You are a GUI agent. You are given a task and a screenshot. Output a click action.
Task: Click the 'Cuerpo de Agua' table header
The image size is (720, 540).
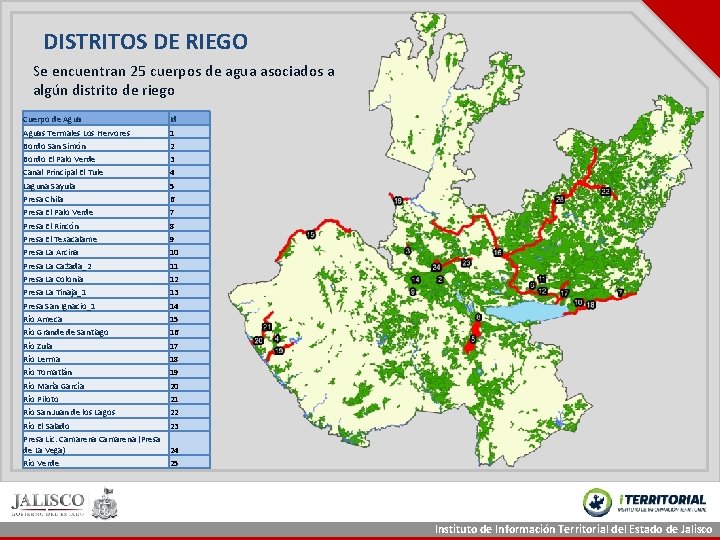coord(96,118)
